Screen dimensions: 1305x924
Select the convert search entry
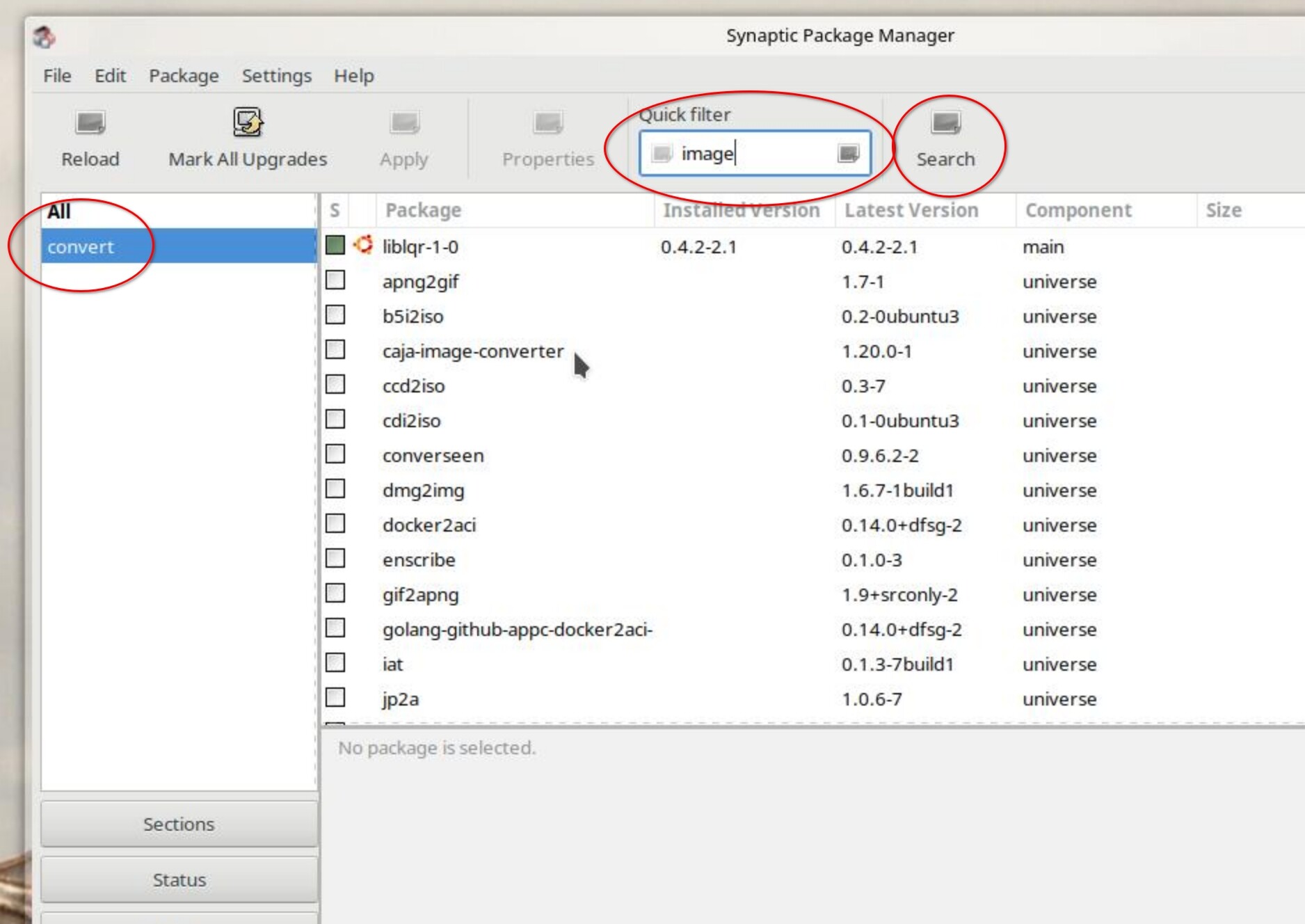click(x=179, y=246)
